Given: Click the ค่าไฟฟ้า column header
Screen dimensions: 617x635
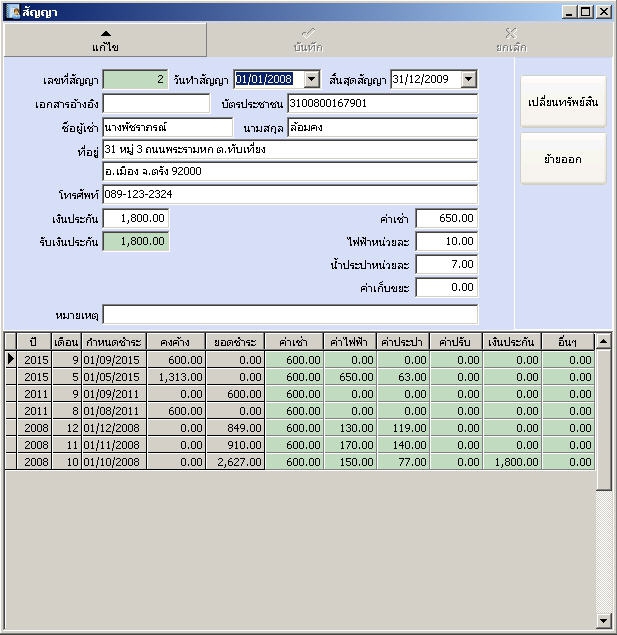Looking at the screenshot, I should tap(350, 342).
